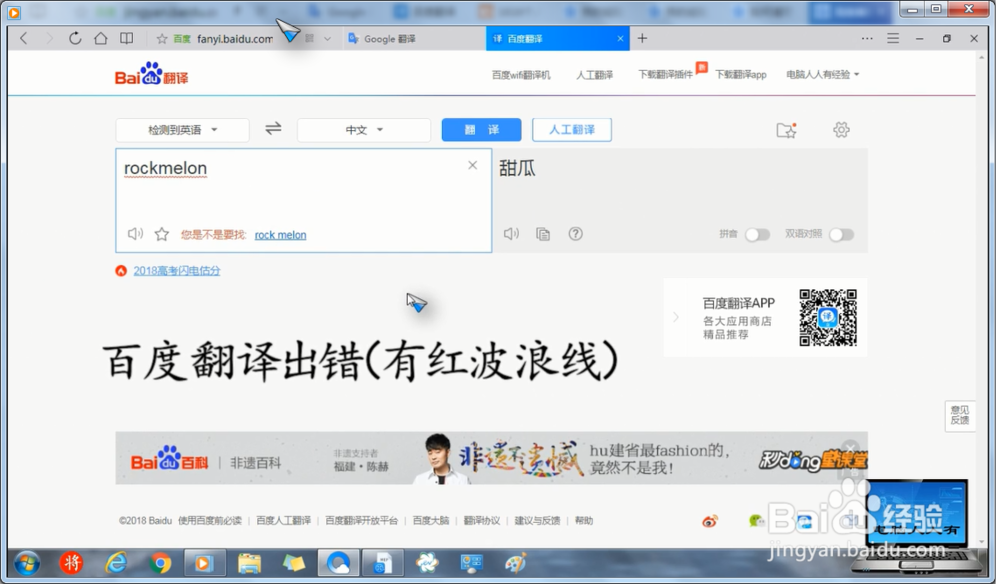Click the fanyi.baidu.com address field
The height and width of the screenshot is (584, 1000).
coord(235,39)
